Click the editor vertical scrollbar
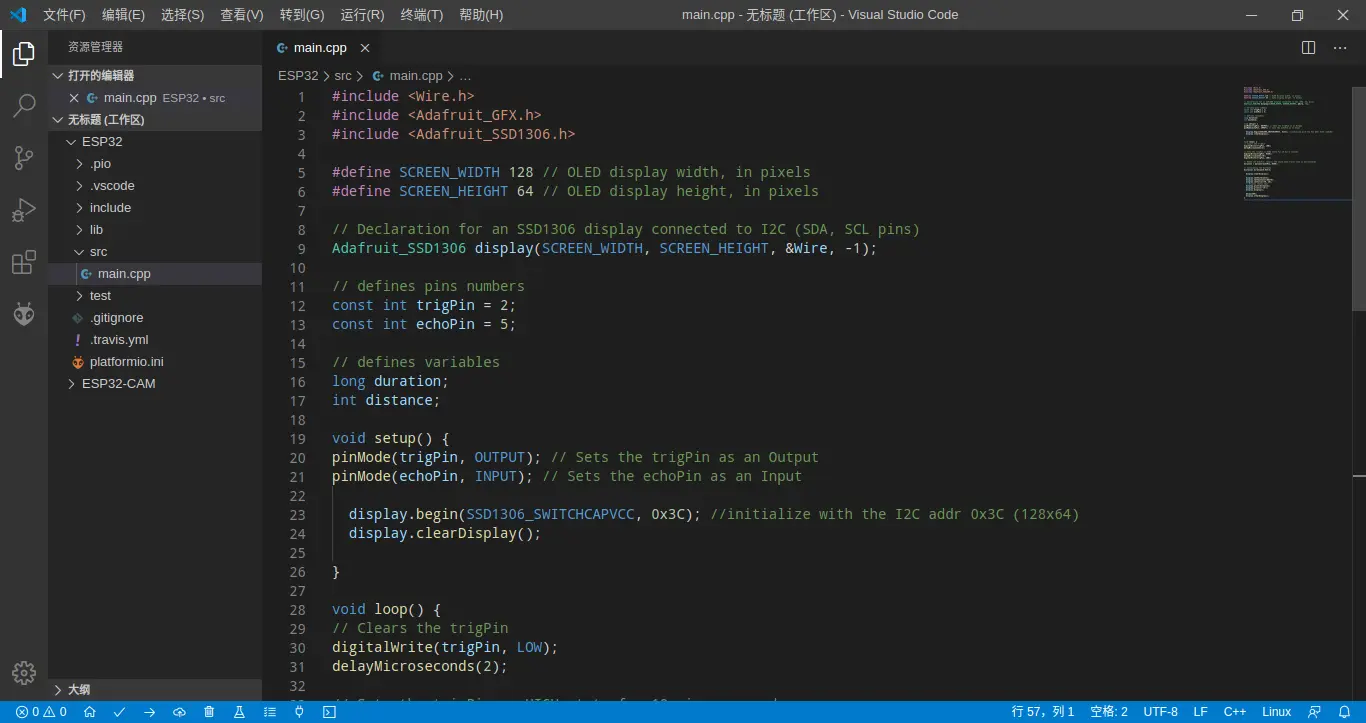Image resolution: width=1366 pixels, height=723 pixels. click(1359, 200)
